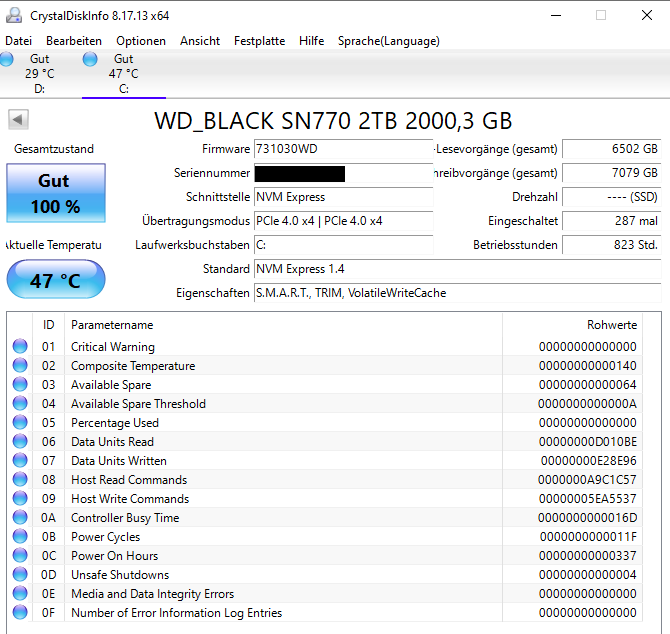Viewport: 670px width, 634px height.
Task: Click the Eingeschaltet value 287 mal
Action: (x=611, y=221)
